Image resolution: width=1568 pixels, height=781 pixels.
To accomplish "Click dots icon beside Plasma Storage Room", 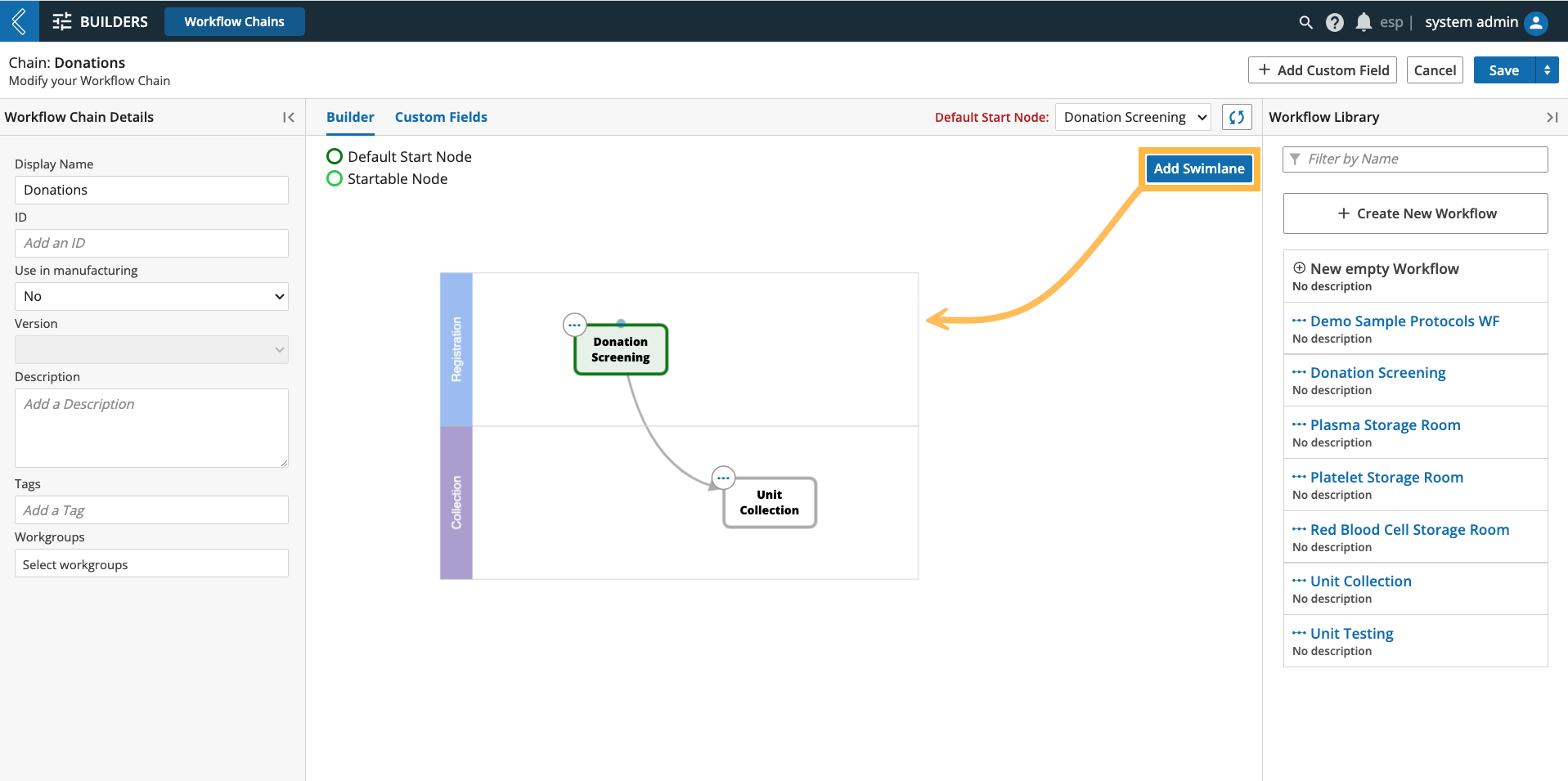I will pyautogui.click(x=1299, y=424).
